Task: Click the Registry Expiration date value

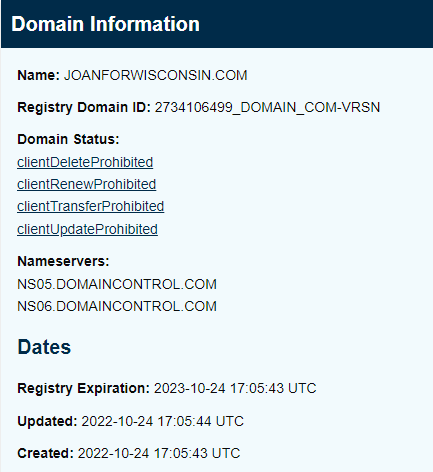Action: click(x=235, y=388)
